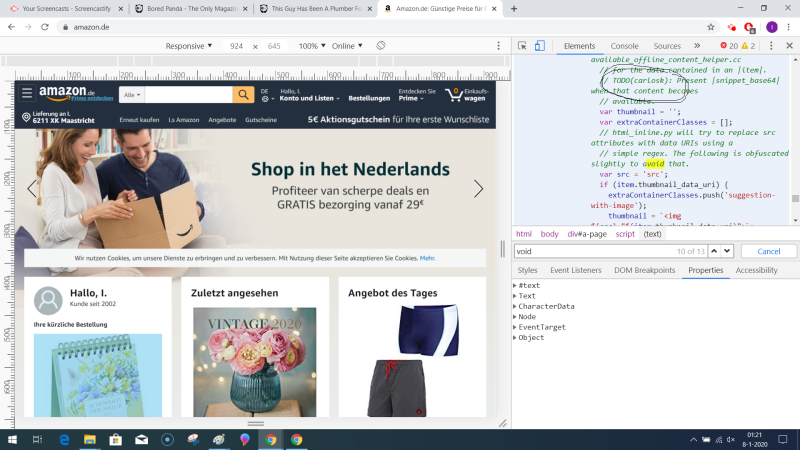Viewport: 800px width, 450px height.
Task: Switch to DOM Breakpoints tab
Action: pyautogui.click(x=644, y=270)
